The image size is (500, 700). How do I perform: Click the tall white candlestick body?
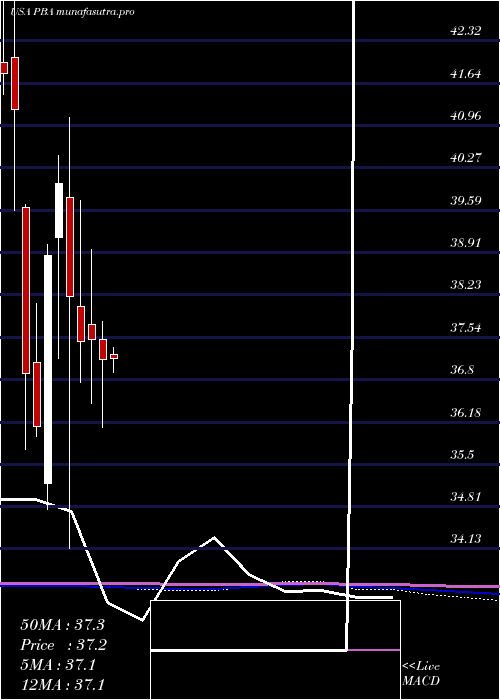click(48, 369)
